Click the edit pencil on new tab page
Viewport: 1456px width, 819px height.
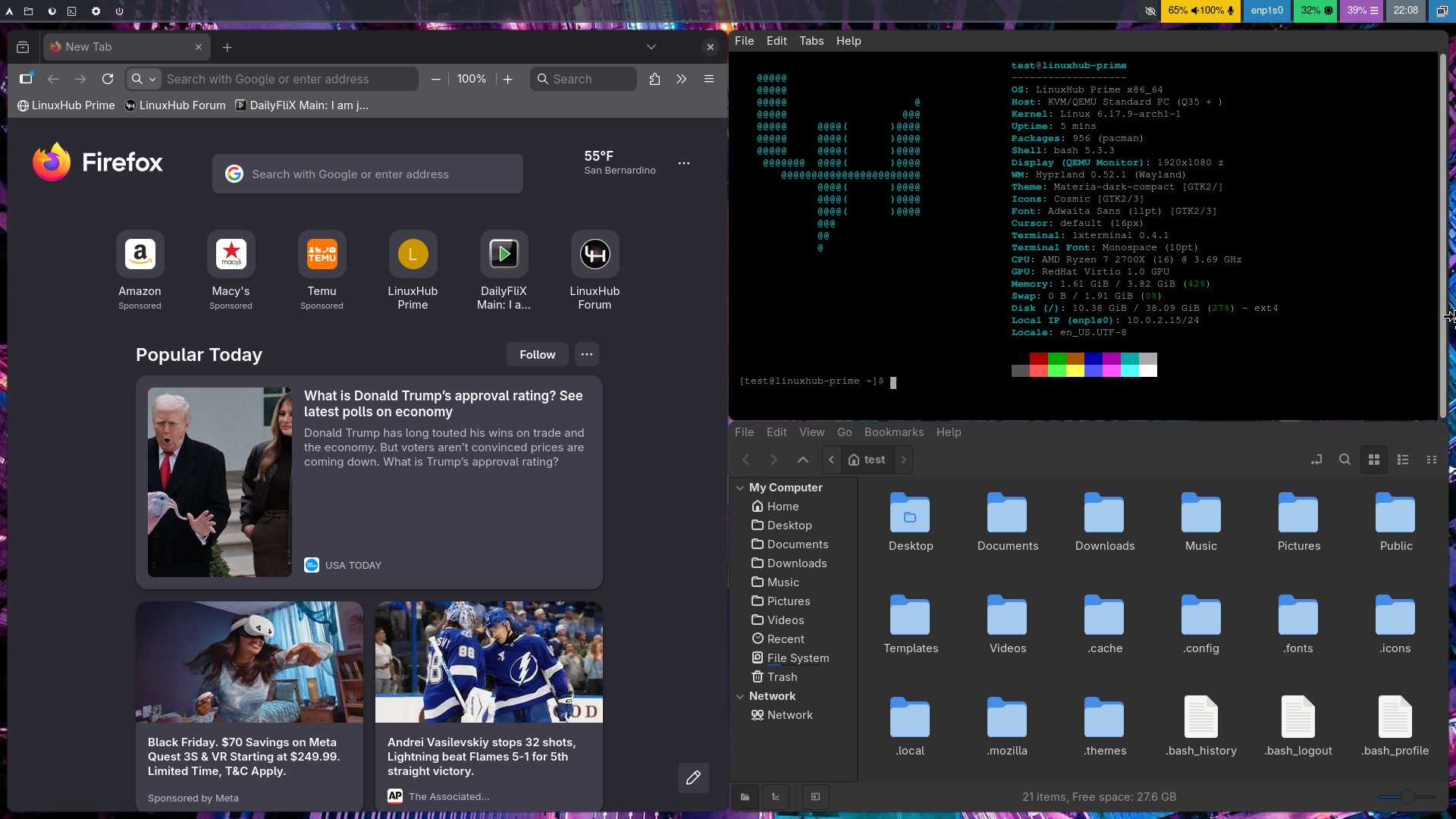[x=693, y=778]
